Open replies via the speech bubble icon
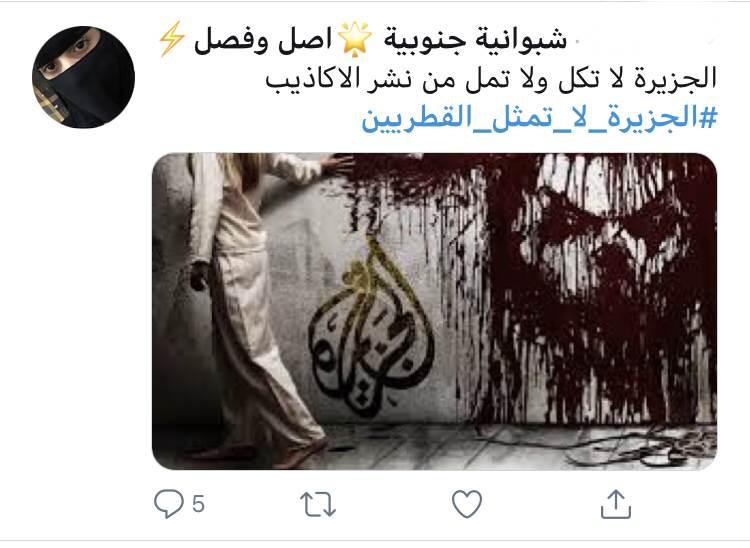The width and height of the screenshot is (750, 548). [x=168, y=504]
